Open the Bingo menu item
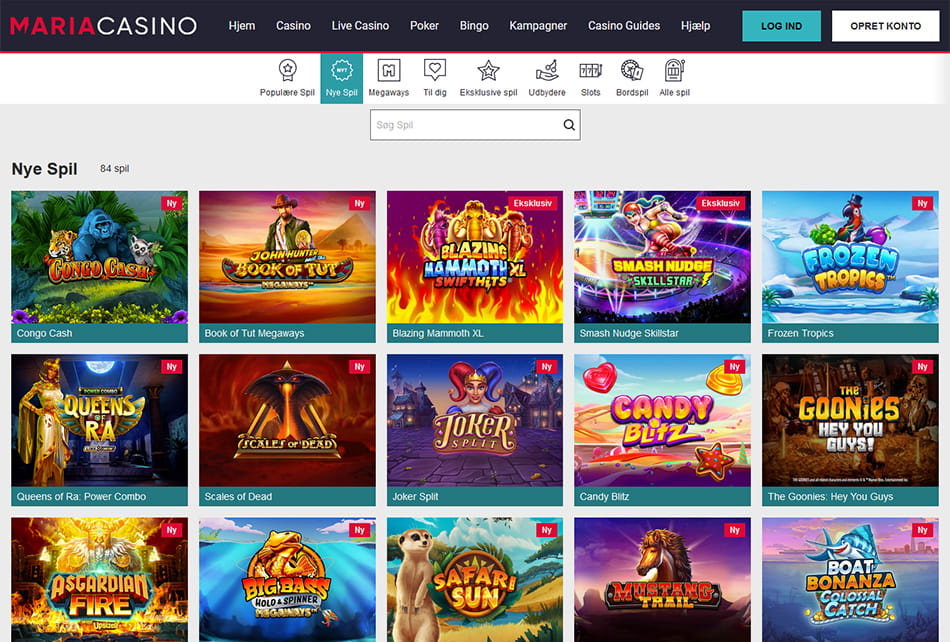This screenshot has width=950, height=642. pos(474,25)
